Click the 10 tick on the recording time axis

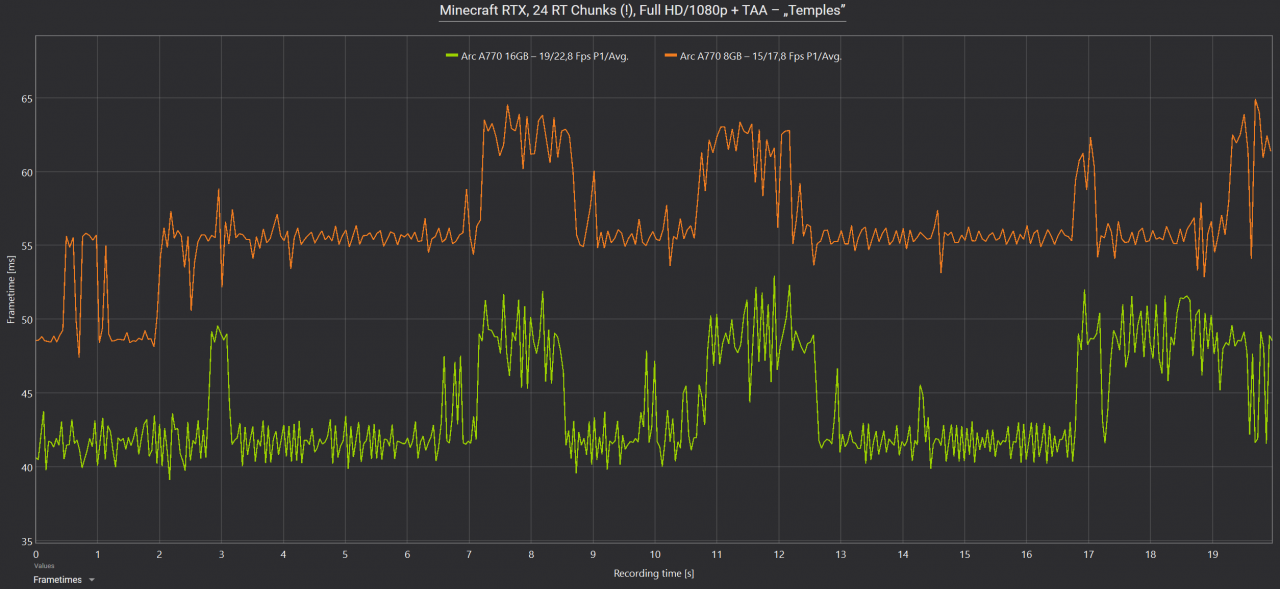pos(655,553)
